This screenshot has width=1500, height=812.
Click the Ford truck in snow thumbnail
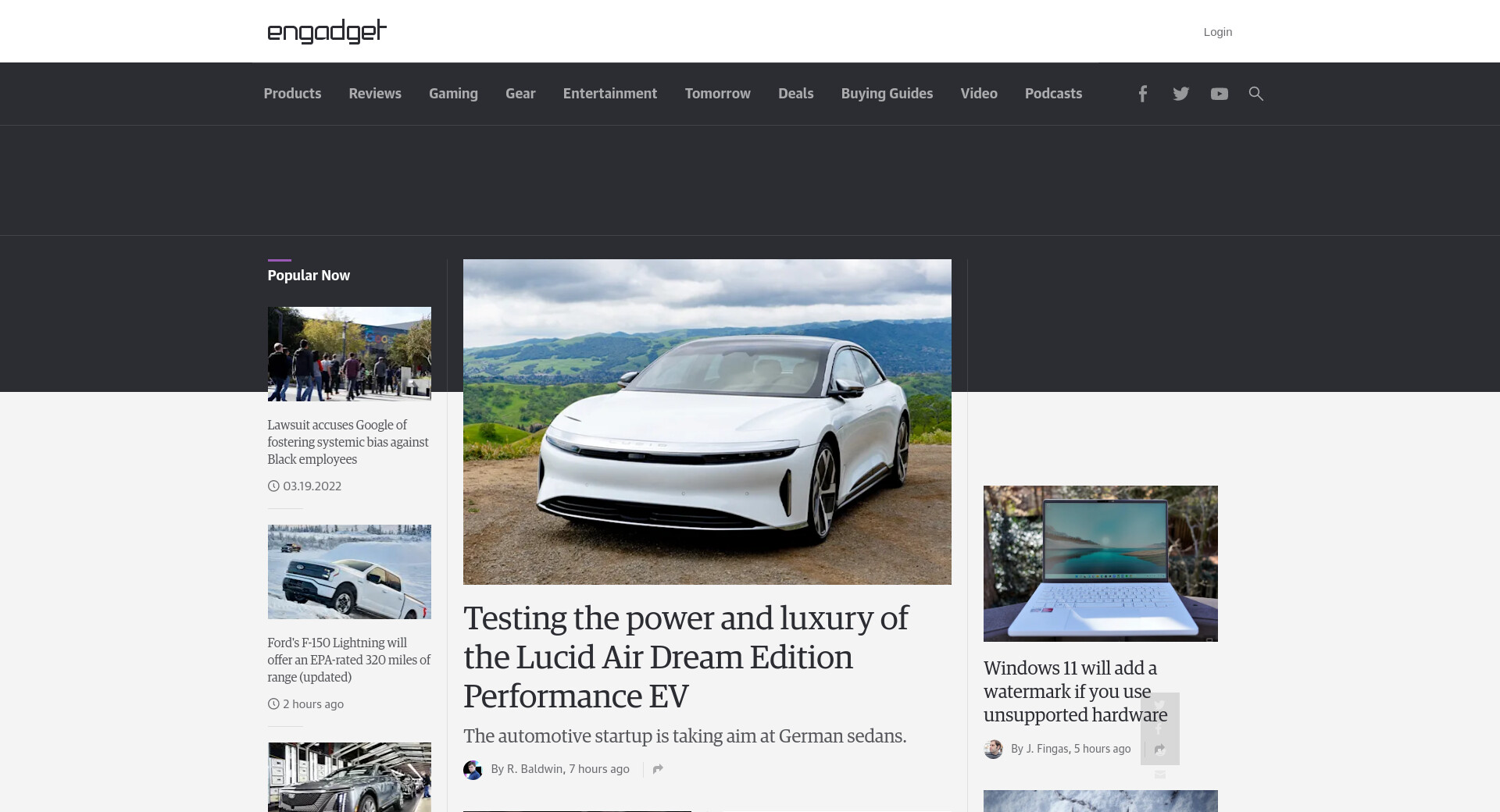click(349, 572)
